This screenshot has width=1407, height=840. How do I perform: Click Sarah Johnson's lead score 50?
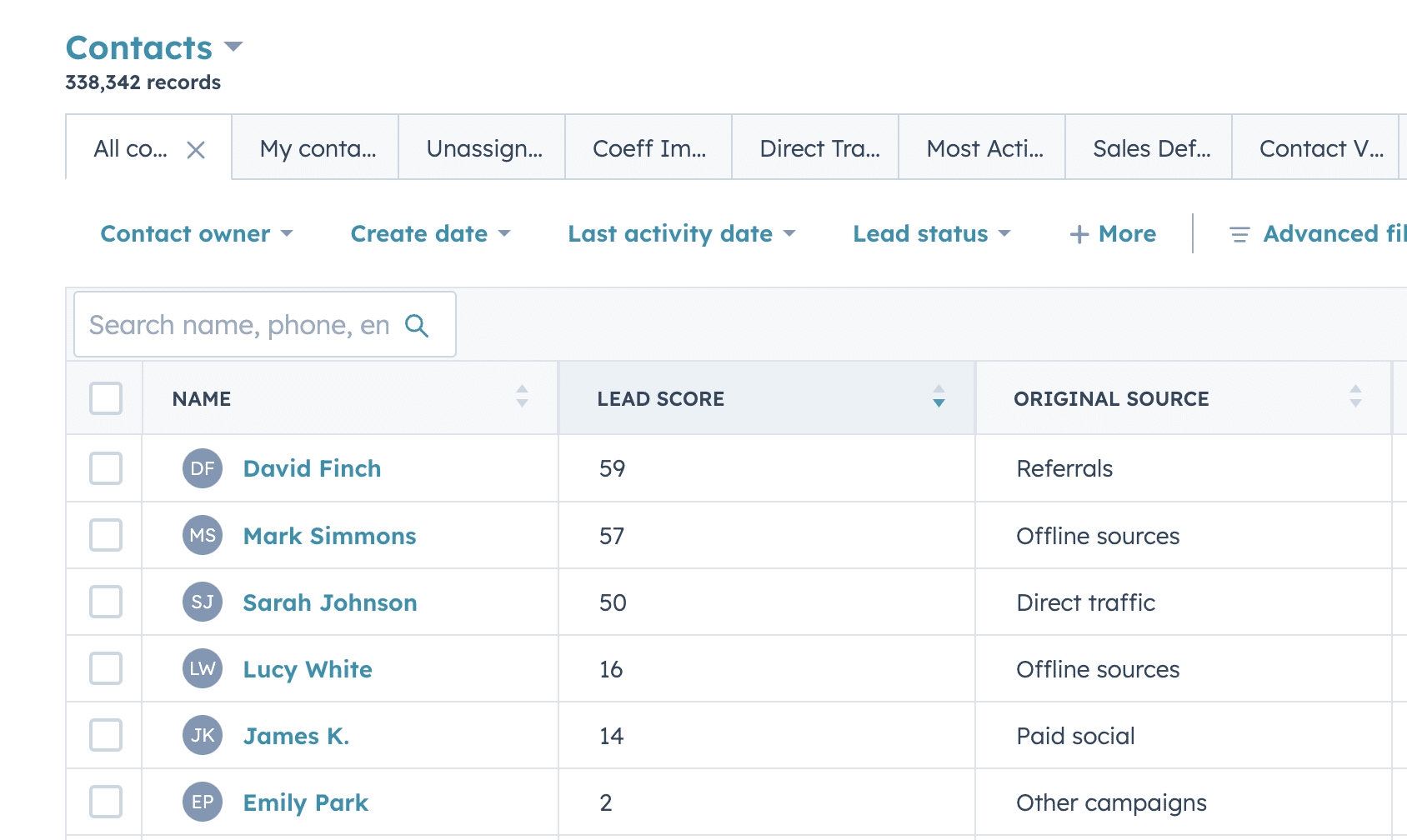tap(613, 602)
